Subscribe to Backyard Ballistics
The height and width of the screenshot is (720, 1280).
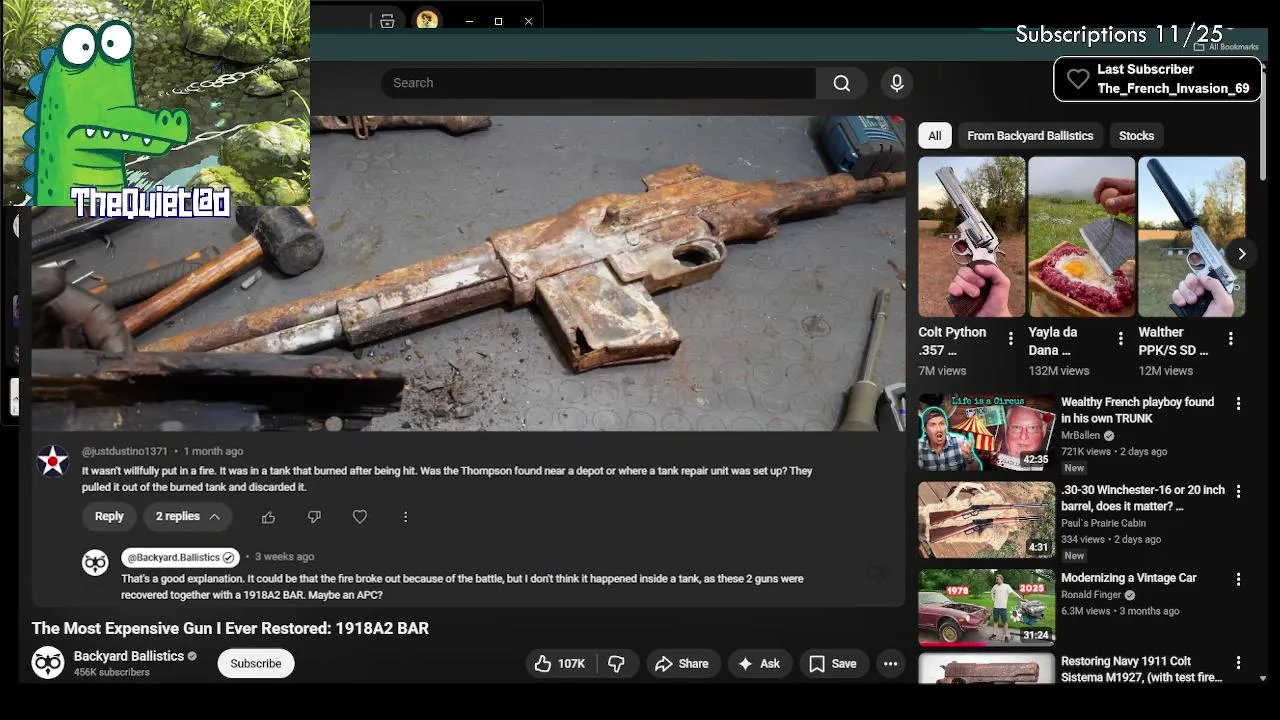(x=256, y=664)
